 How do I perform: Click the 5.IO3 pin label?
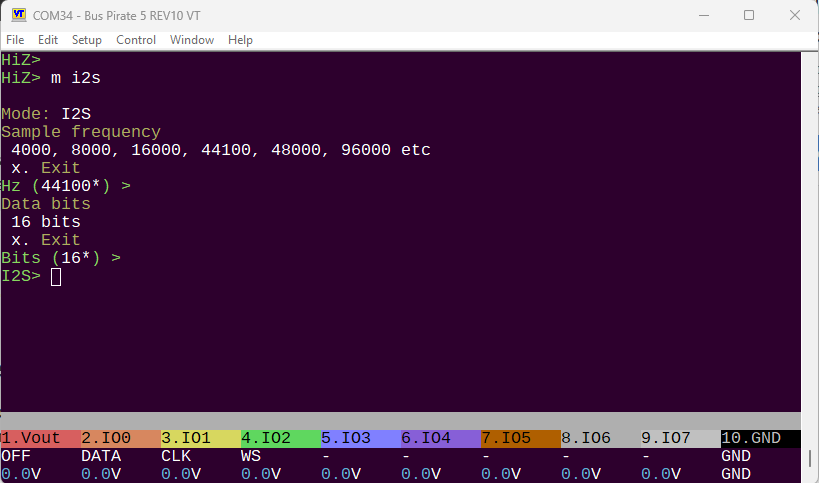pos(360,438)
